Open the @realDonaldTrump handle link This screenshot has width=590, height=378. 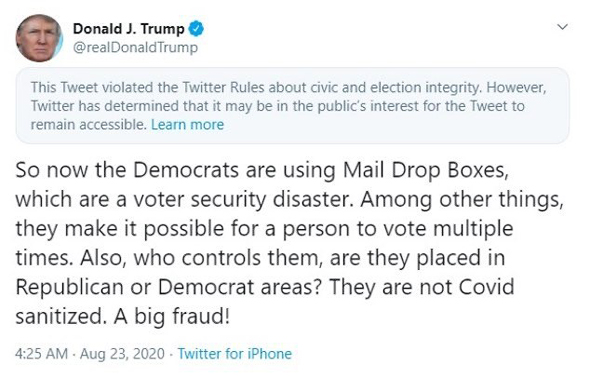click(x=135, y=48)
